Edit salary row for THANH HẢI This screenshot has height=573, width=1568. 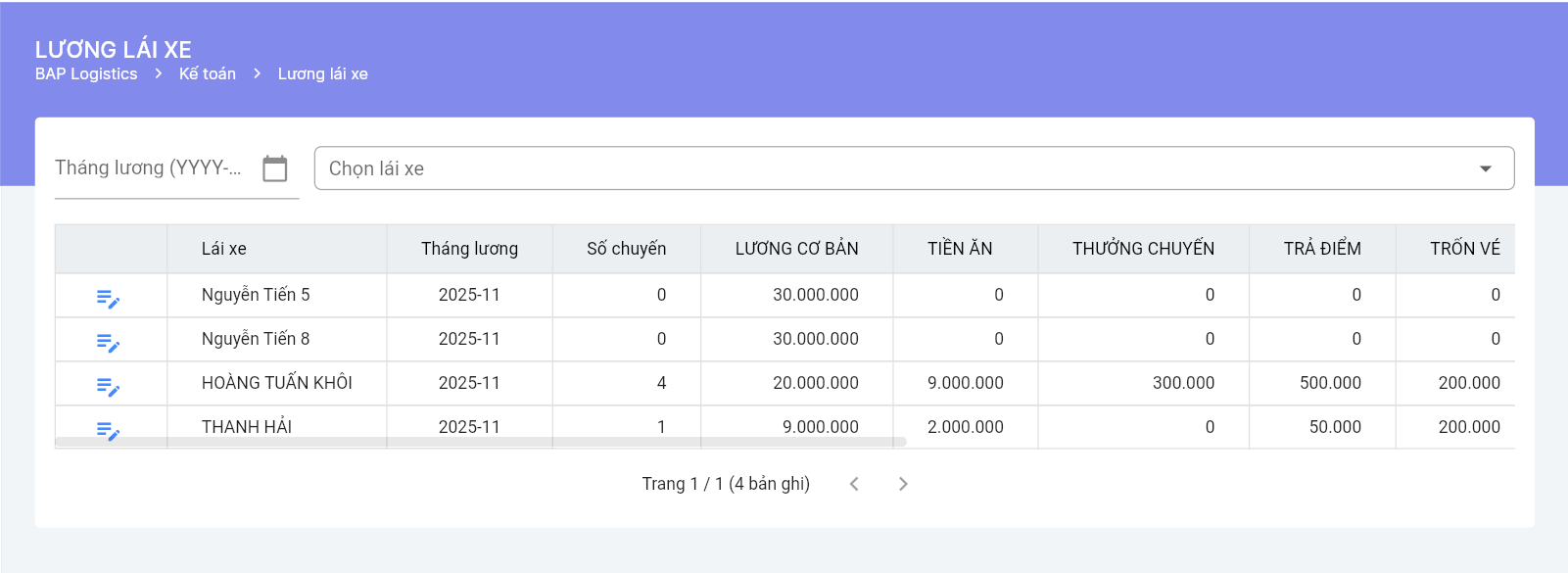pyautogui.click(x=108, y=429)
